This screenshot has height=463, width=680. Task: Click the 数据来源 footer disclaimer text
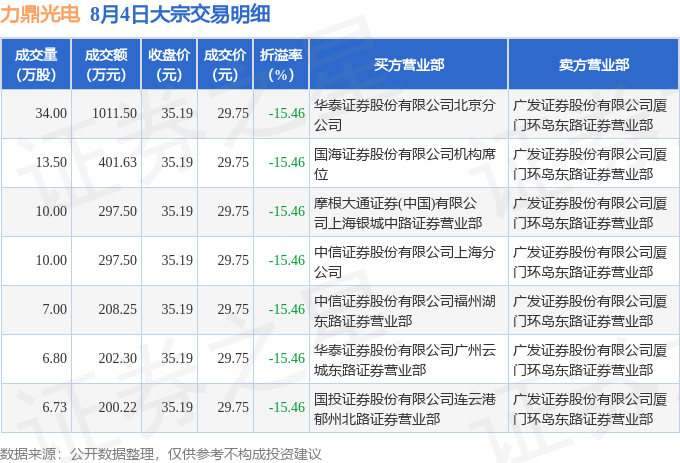(x=161, y=454)
